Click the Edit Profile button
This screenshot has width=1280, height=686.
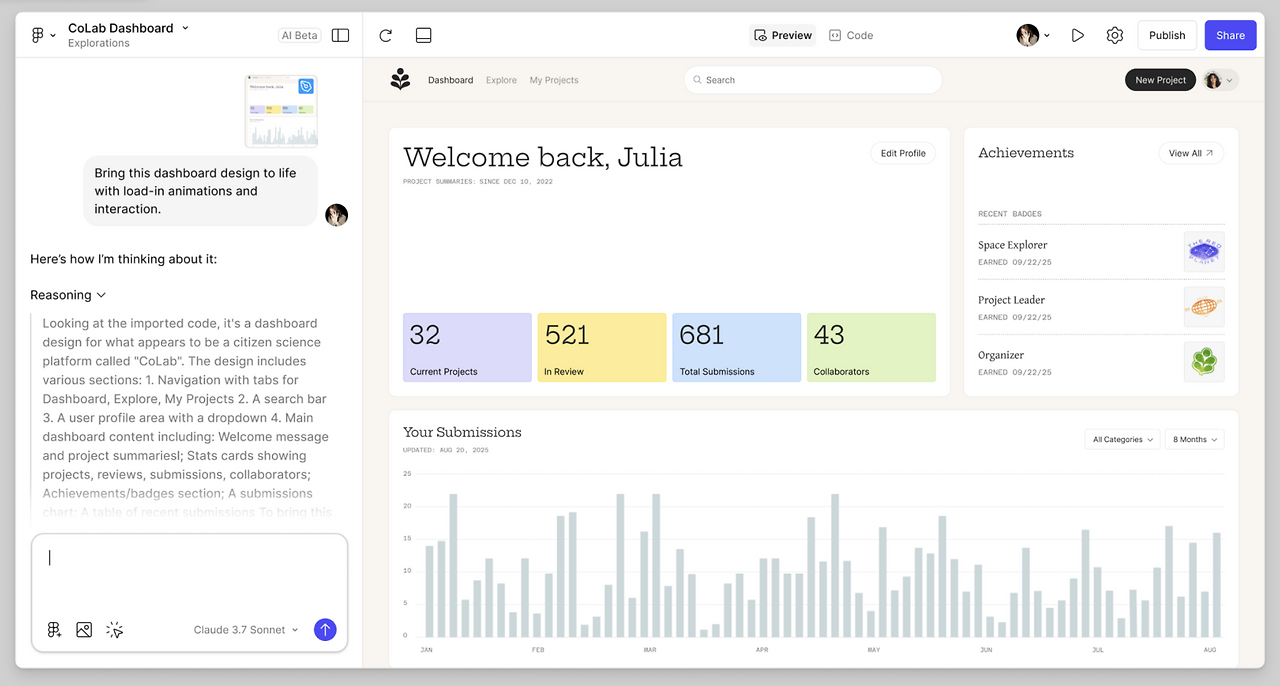[x=903, y=153]
